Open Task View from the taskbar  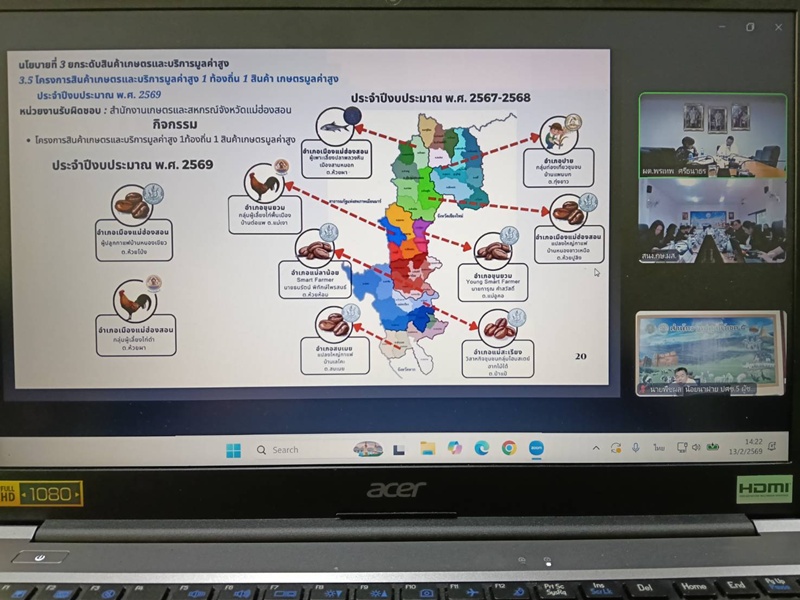point(400,448)
